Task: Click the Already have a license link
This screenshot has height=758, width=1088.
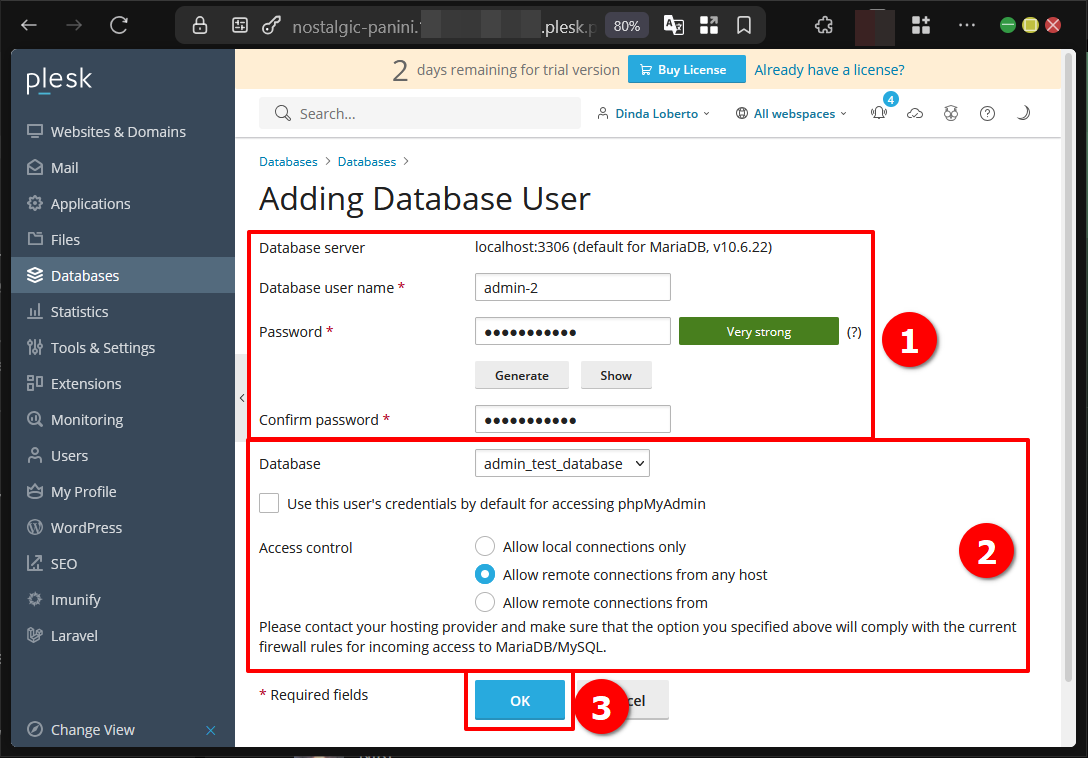Action: pyautogui.click(x=829, y=70)
